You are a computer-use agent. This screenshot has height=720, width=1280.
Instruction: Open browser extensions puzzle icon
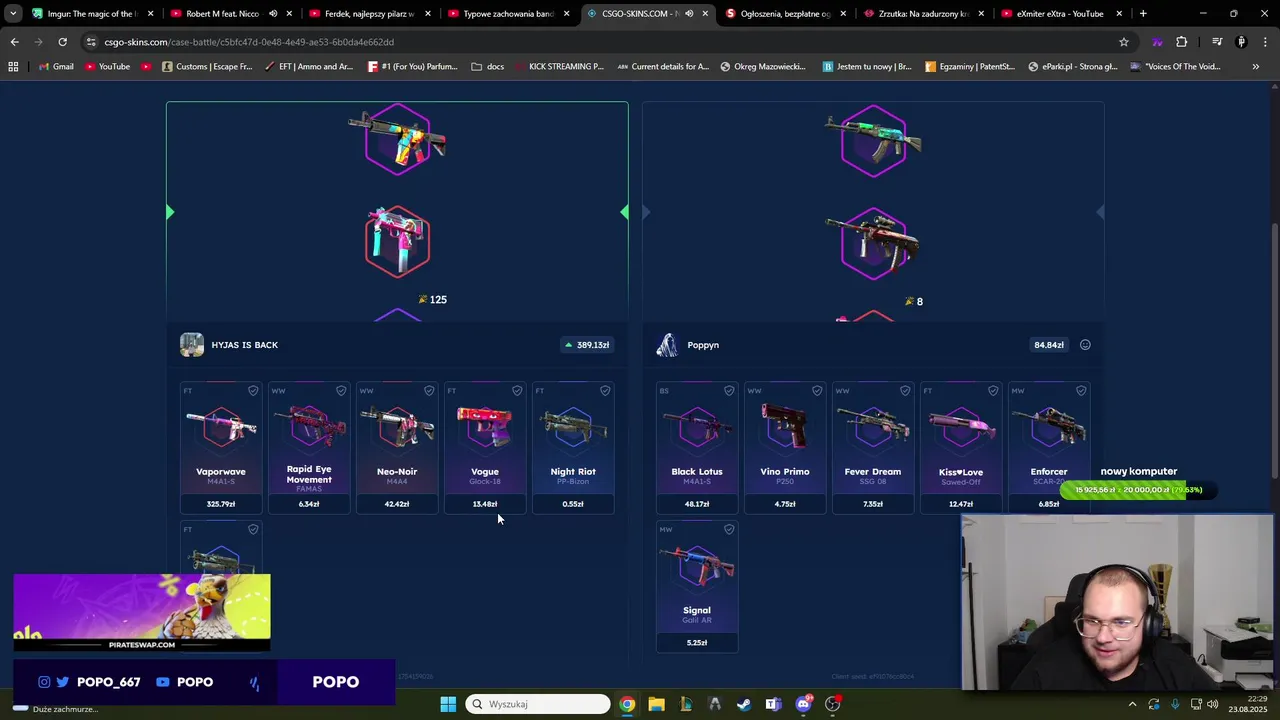click(x=1182, y=42)
